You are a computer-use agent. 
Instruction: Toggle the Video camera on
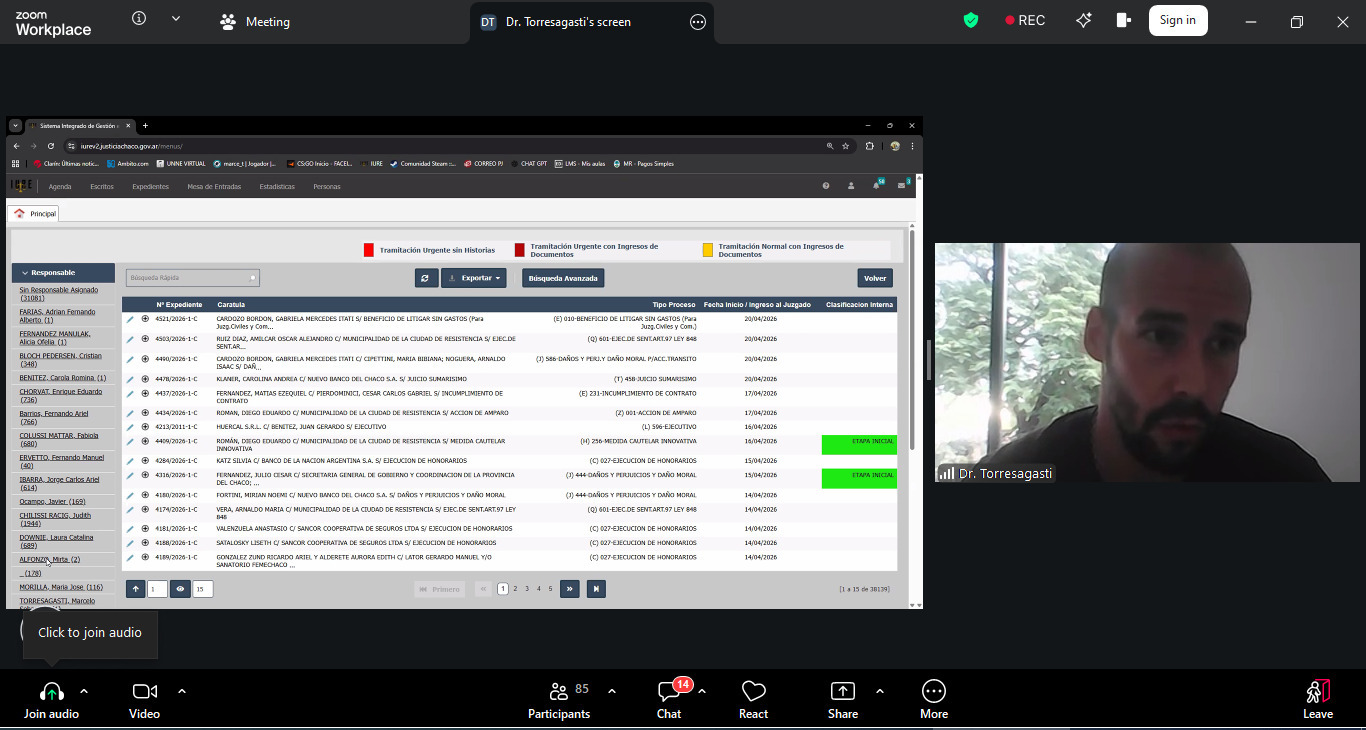tap(145, 699)
